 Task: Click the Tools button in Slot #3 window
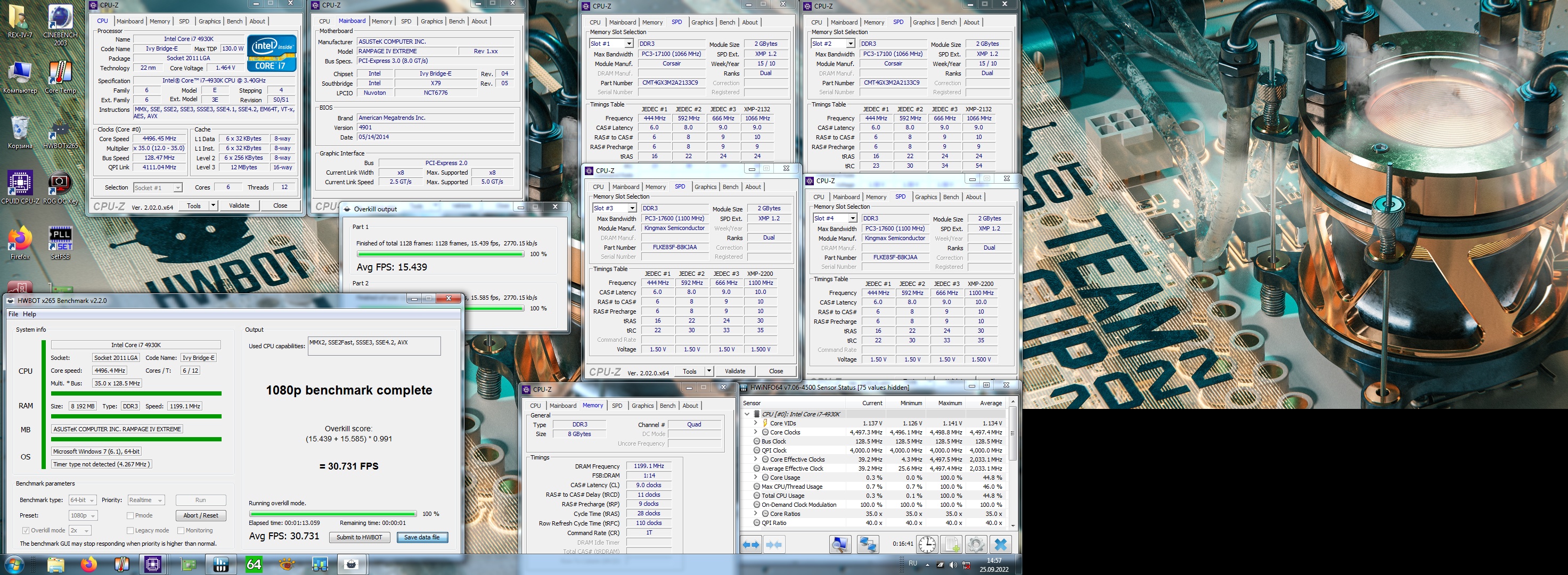pyautogui.click(x=690, y=371)
